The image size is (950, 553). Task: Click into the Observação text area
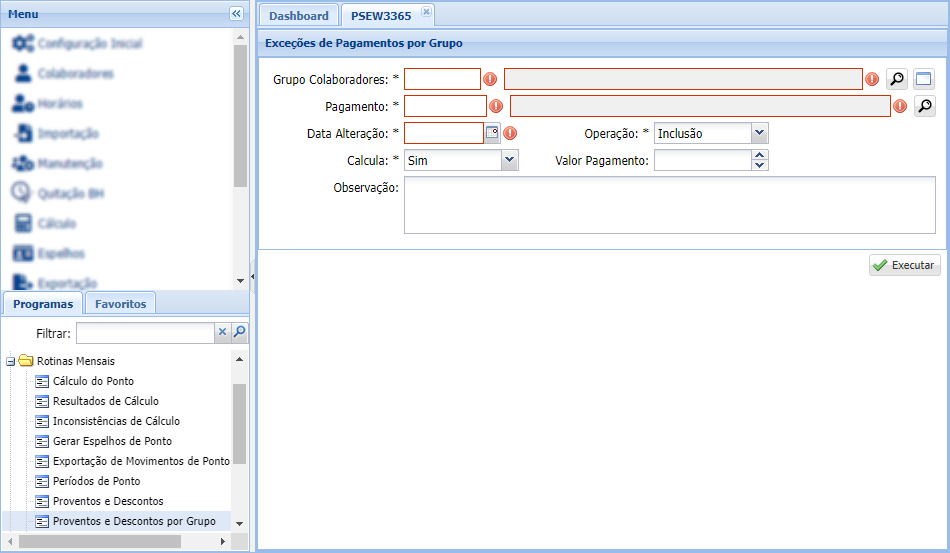(x=669, y=206)
